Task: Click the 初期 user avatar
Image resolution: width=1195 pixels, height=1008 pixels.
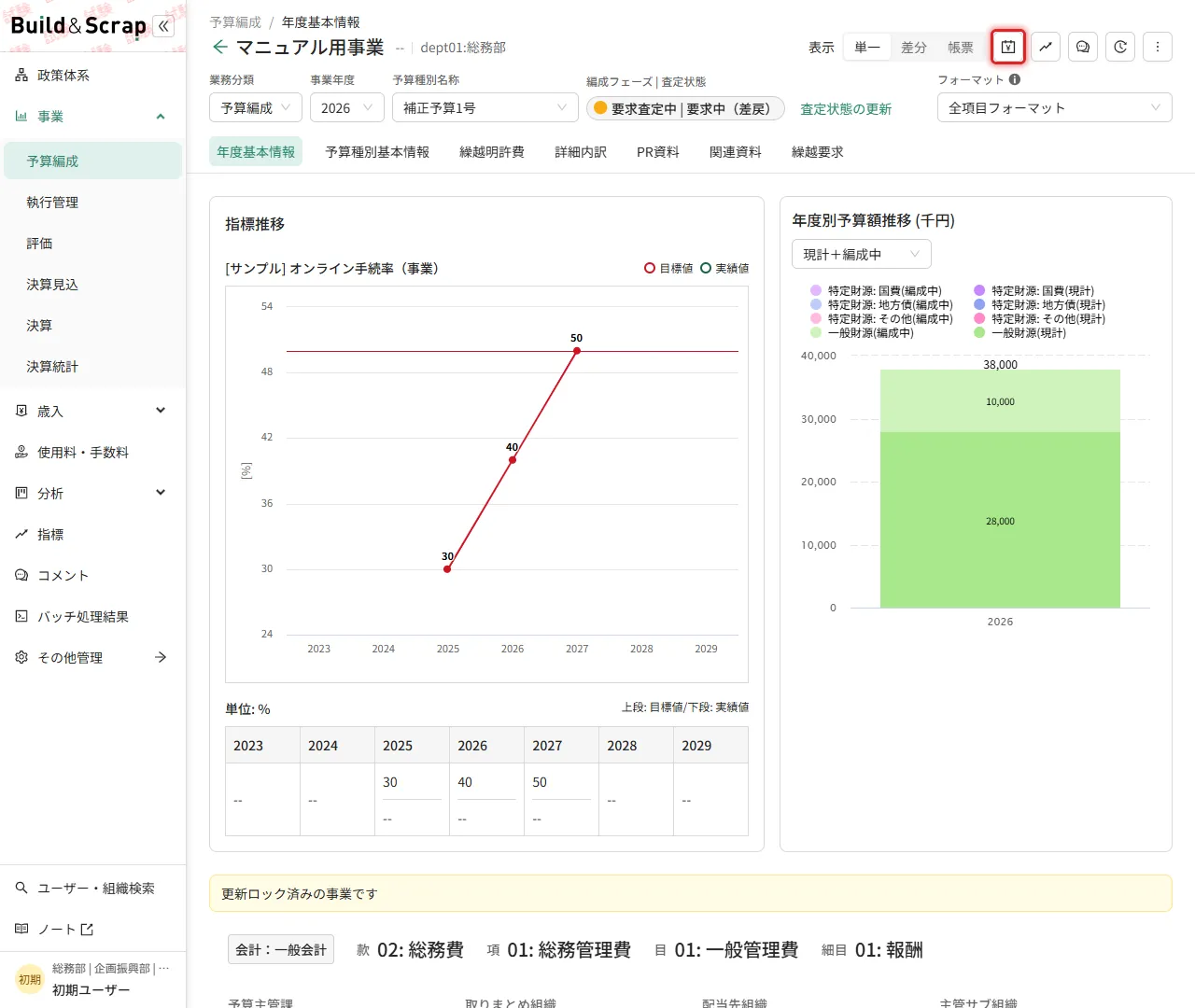Action: pyautogui.click(x=30, y=980)
